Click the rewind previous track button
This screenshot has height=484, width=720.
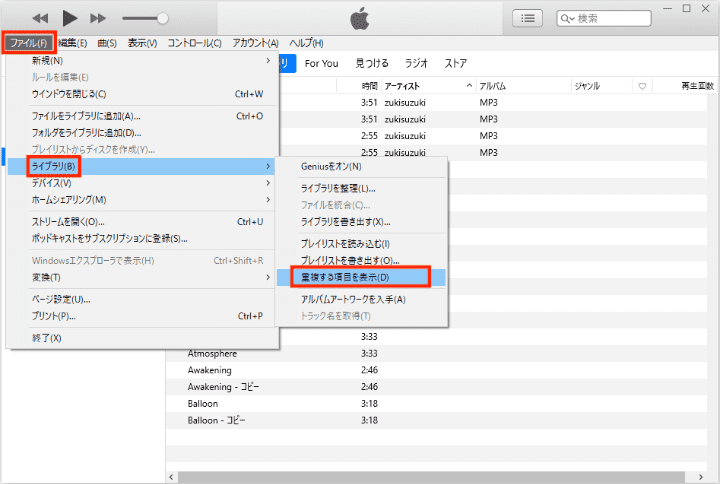pos(40,18)
